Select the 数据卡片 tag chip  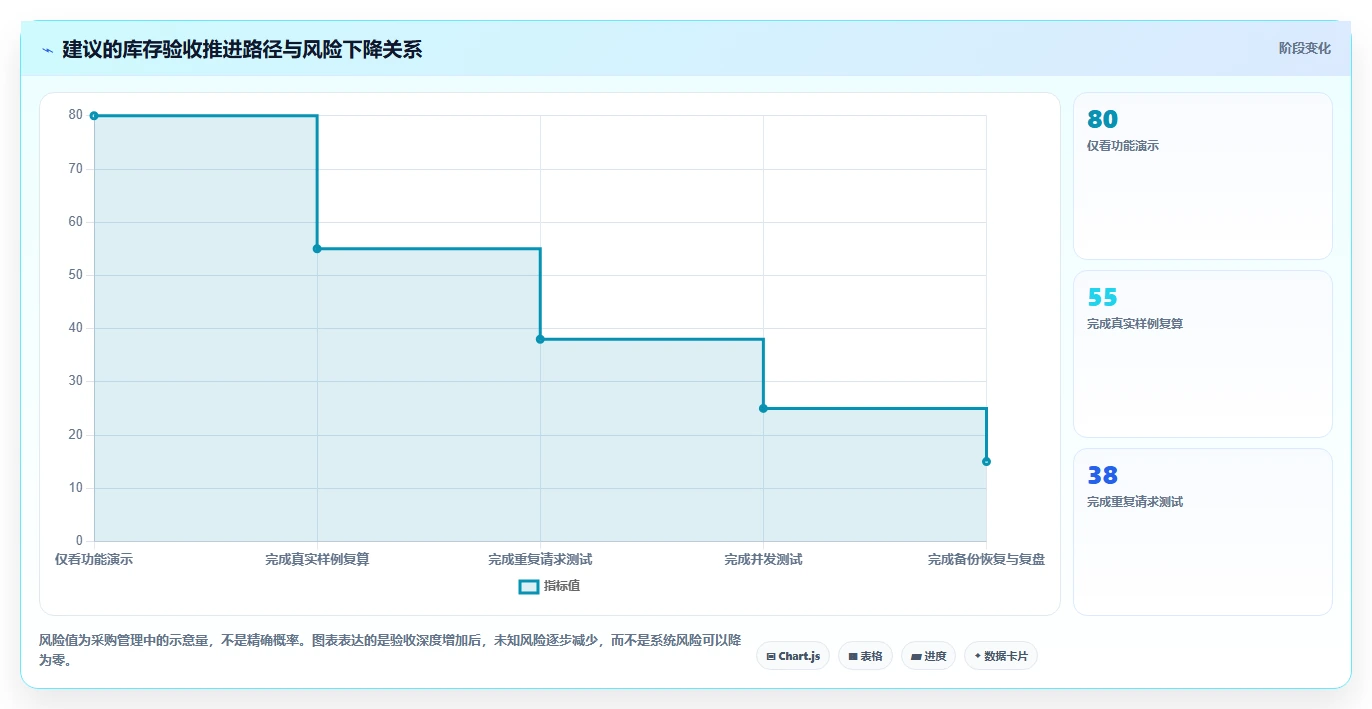pos(1000,656)
